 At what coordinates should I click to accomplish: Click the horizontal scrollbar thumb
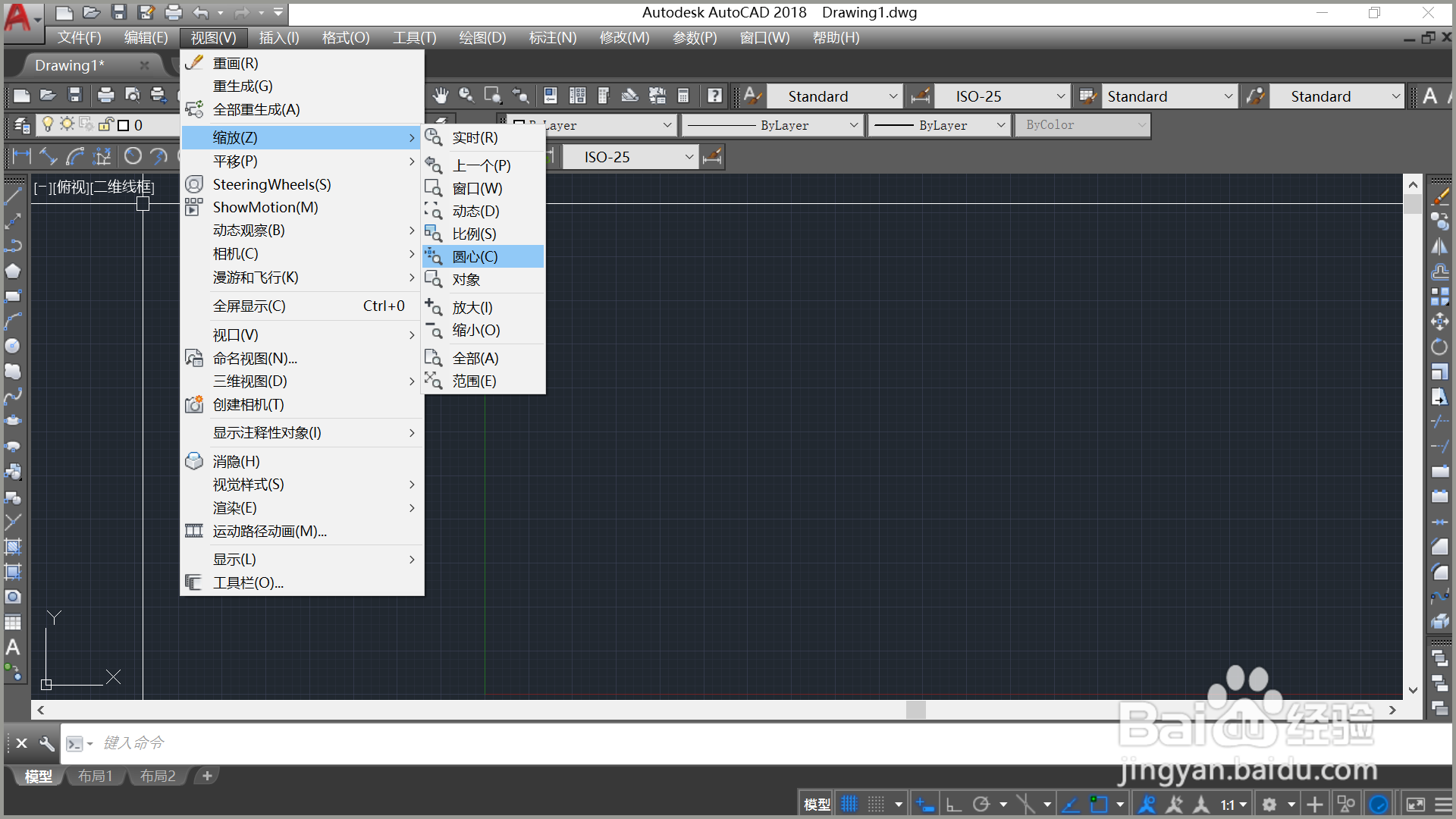[x=915, y=710]
